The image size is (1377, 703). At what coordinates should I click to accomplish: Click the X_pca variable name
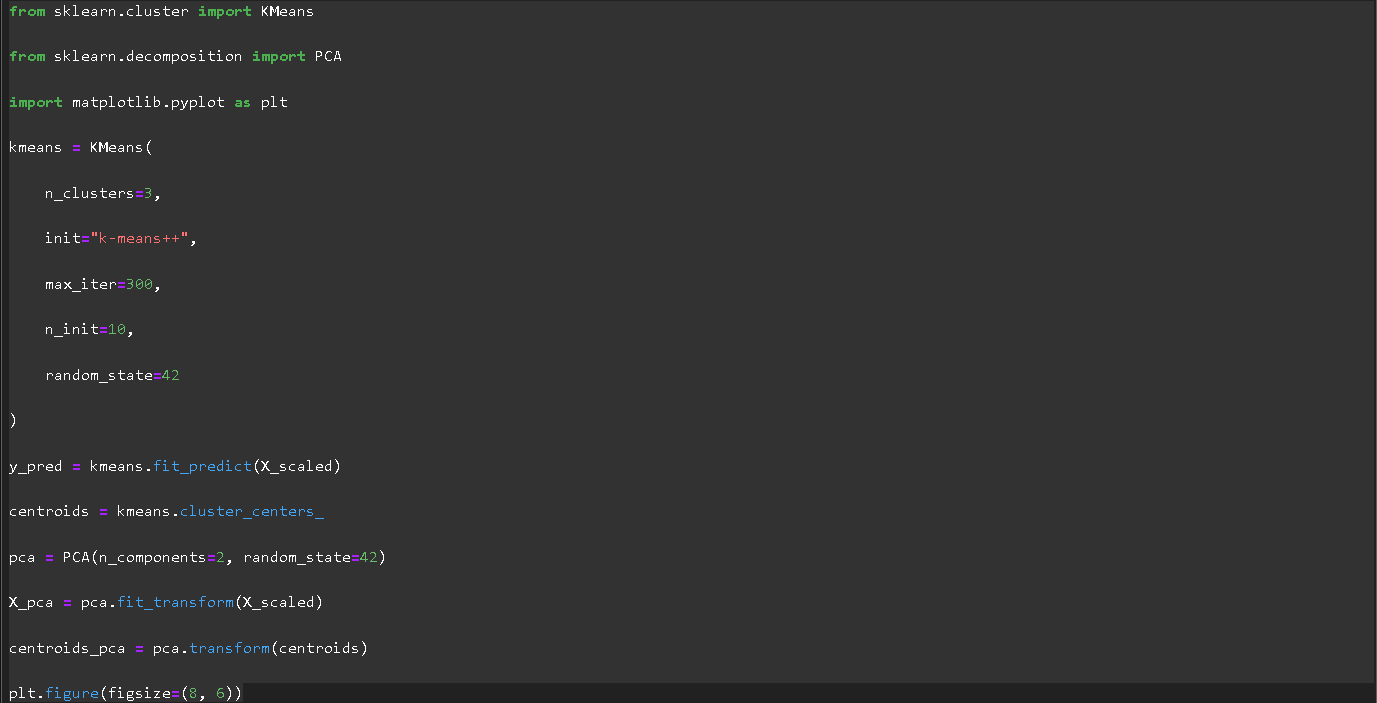pos(31,602)
